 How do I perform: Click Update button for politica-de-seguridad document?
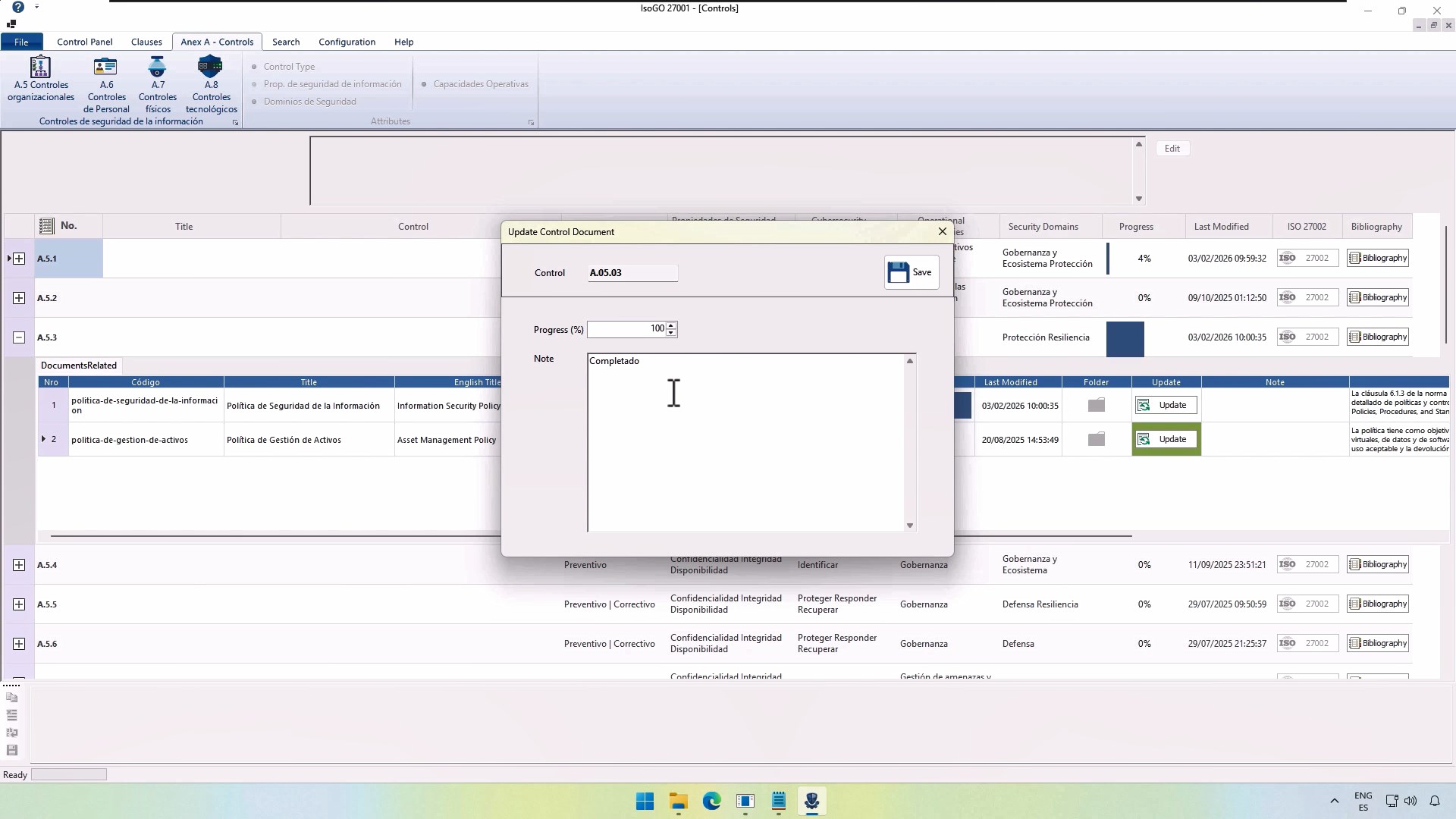[1166, 405]
